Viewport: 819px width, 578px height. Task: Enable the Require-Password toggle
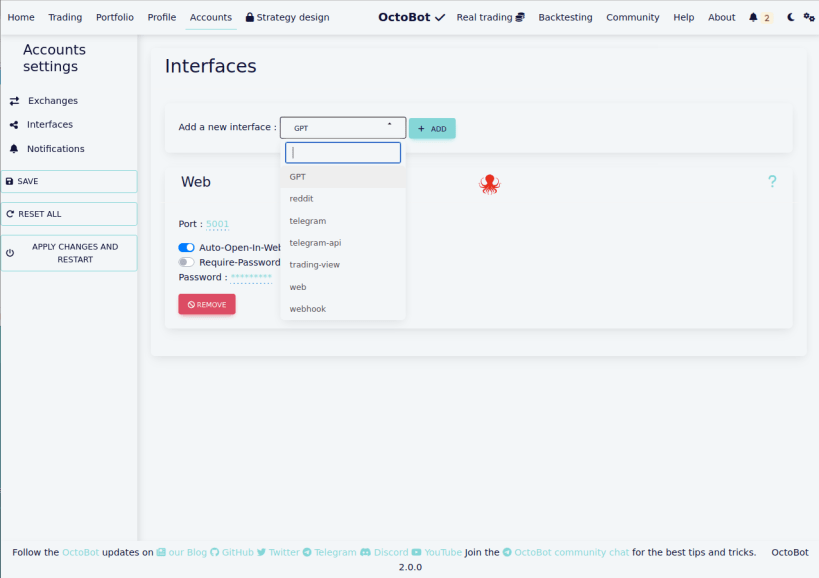point(186,262)
